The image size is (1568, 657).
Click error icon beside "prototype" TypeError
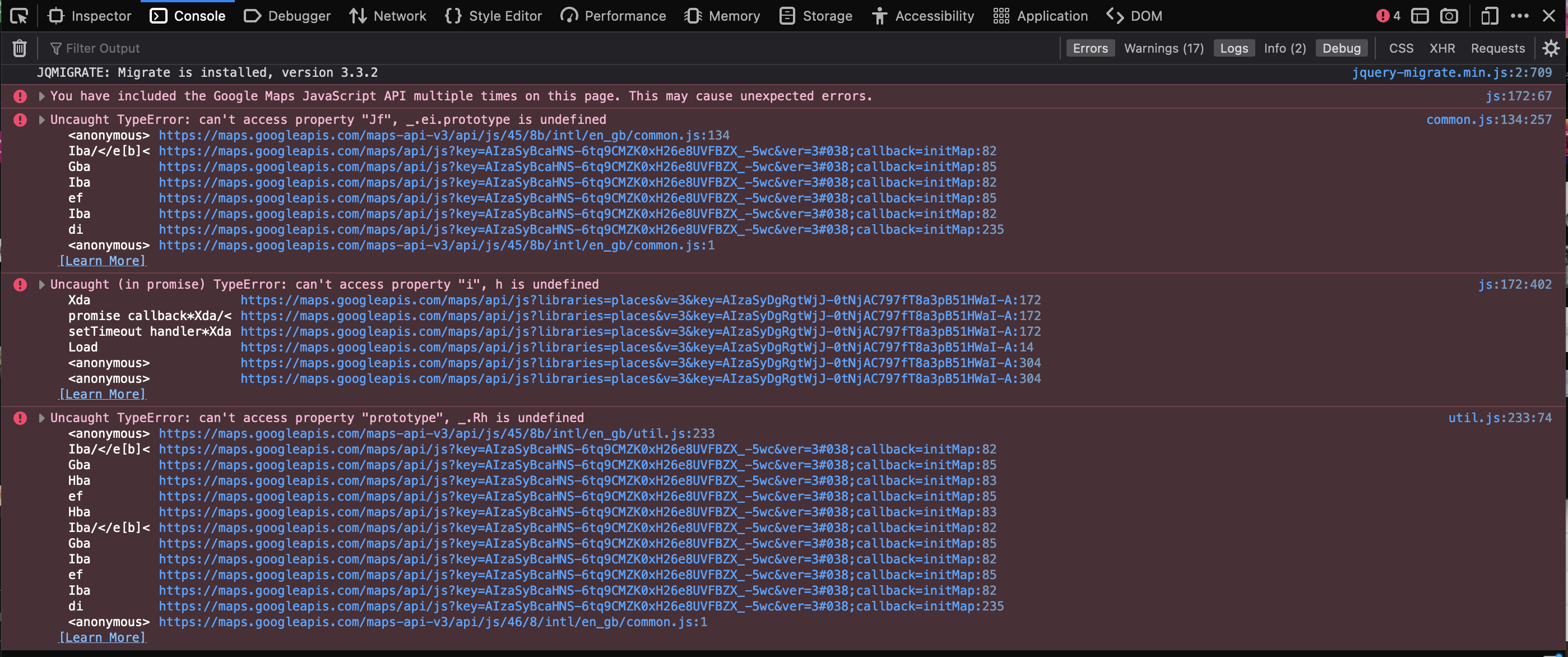point(20,418)
